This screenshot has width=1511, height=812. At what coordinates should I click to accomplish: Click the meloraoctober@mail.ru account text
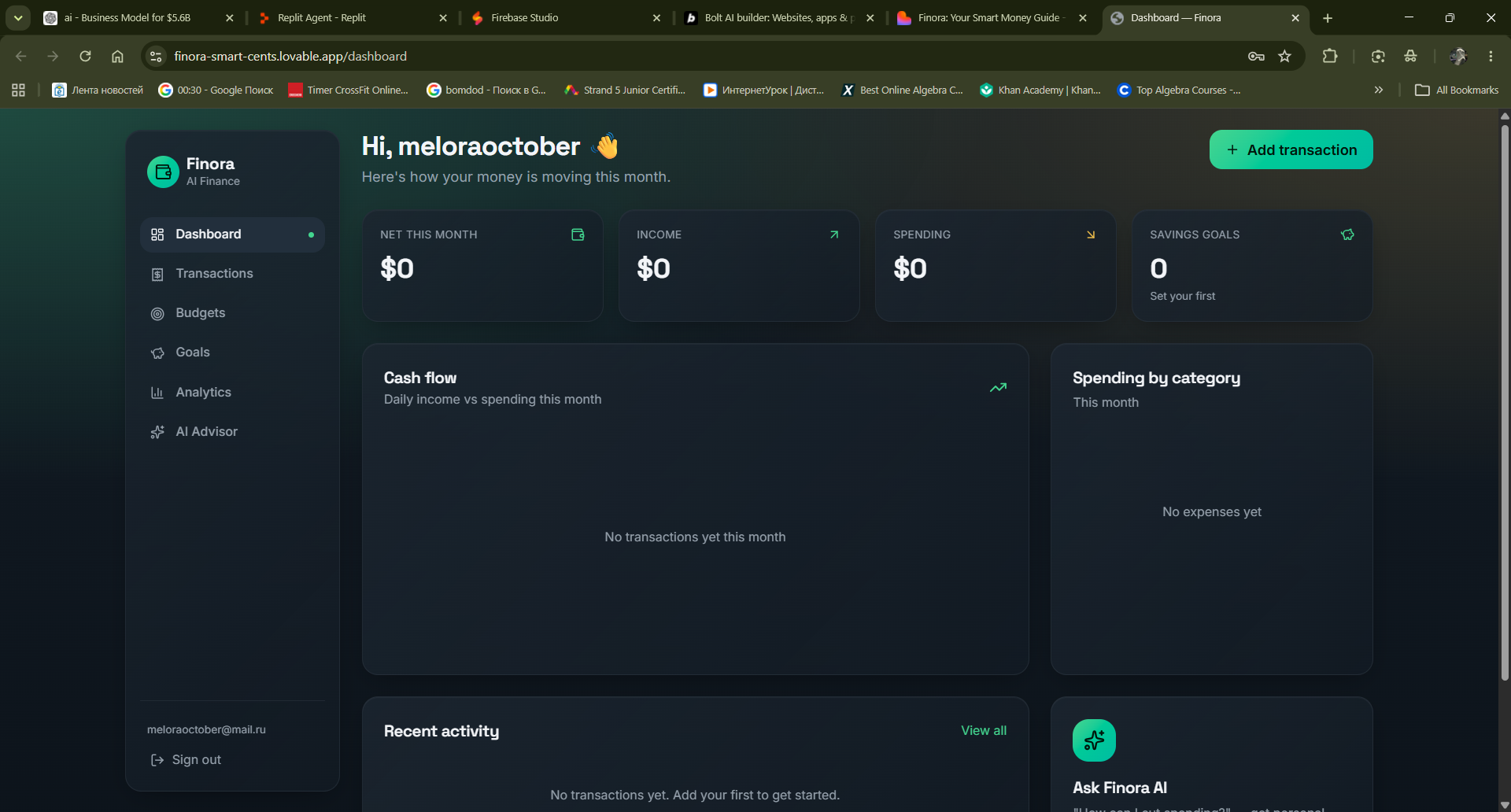[x=206, y=729]
